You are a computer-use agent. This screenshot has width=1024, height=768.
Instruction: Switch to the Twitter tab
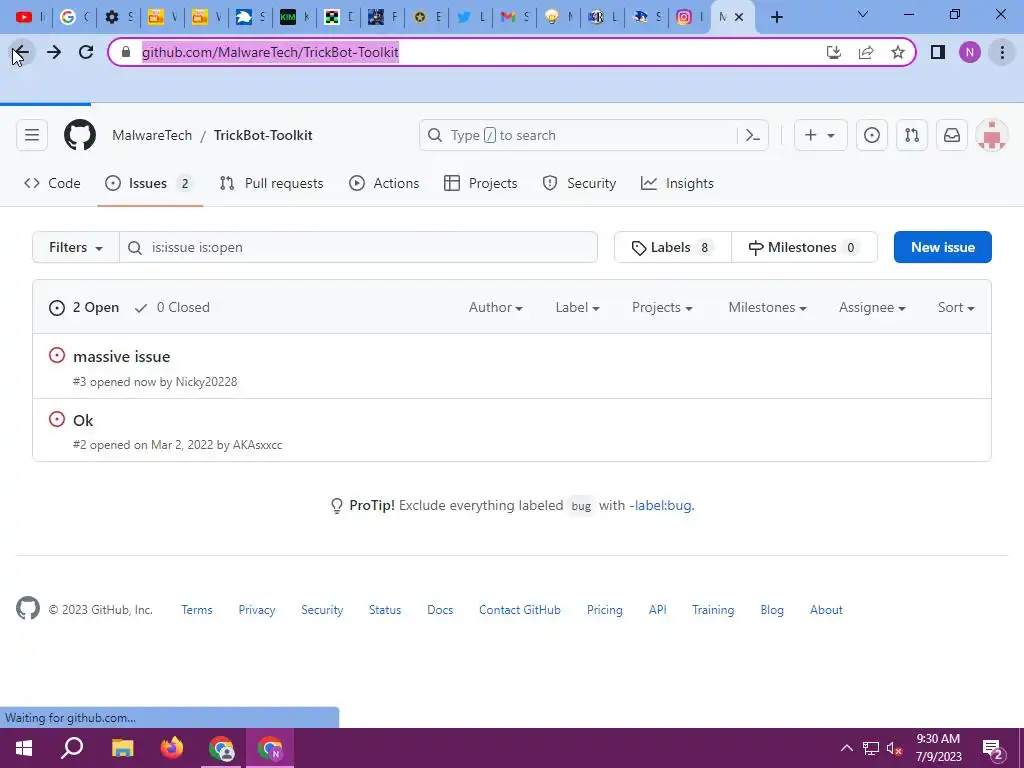pos(471,18)
